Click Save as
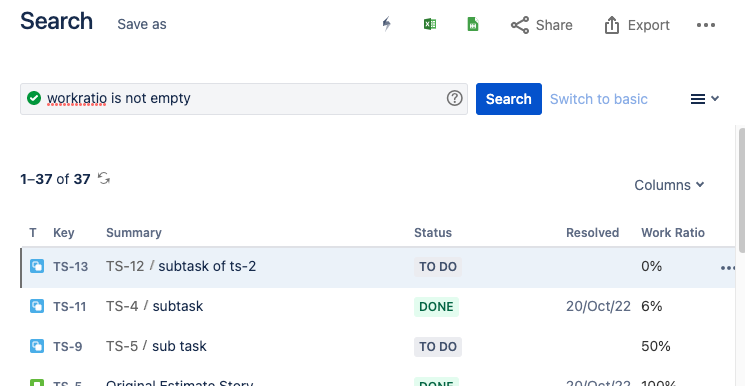745x386 pixels. [x=142, y=24]
